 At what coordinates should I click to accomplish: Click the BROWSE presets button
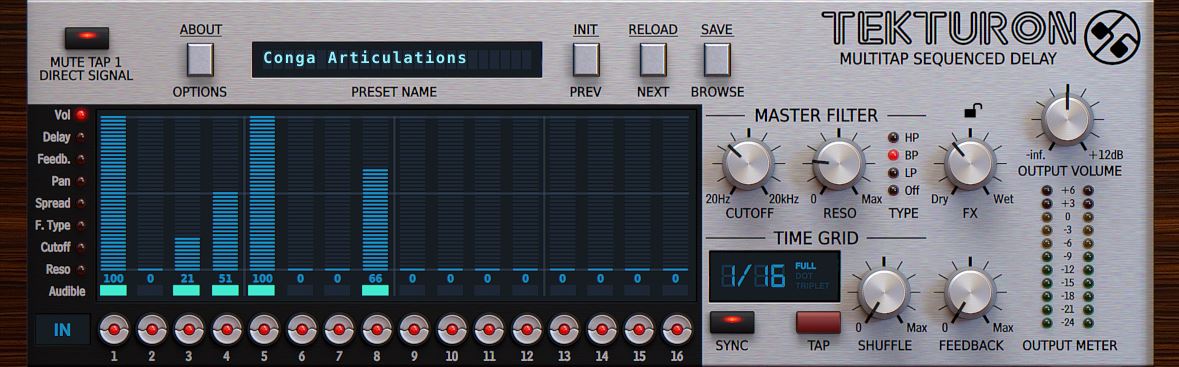point(717,59)
